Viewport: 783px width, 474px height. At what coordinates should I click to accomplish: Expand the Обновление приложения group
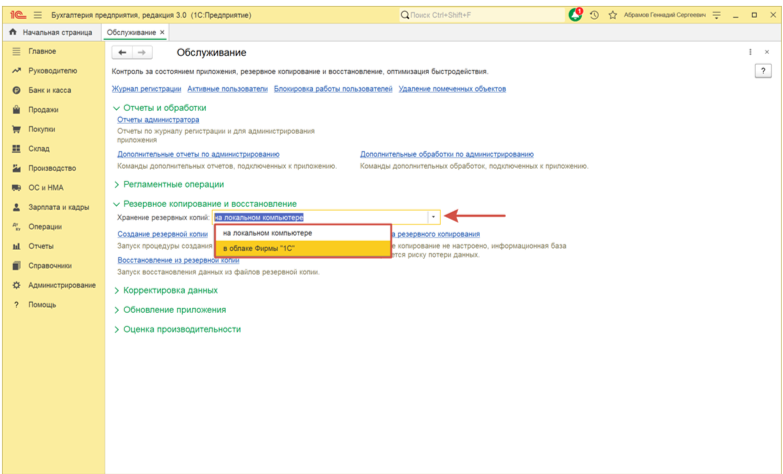170,310
